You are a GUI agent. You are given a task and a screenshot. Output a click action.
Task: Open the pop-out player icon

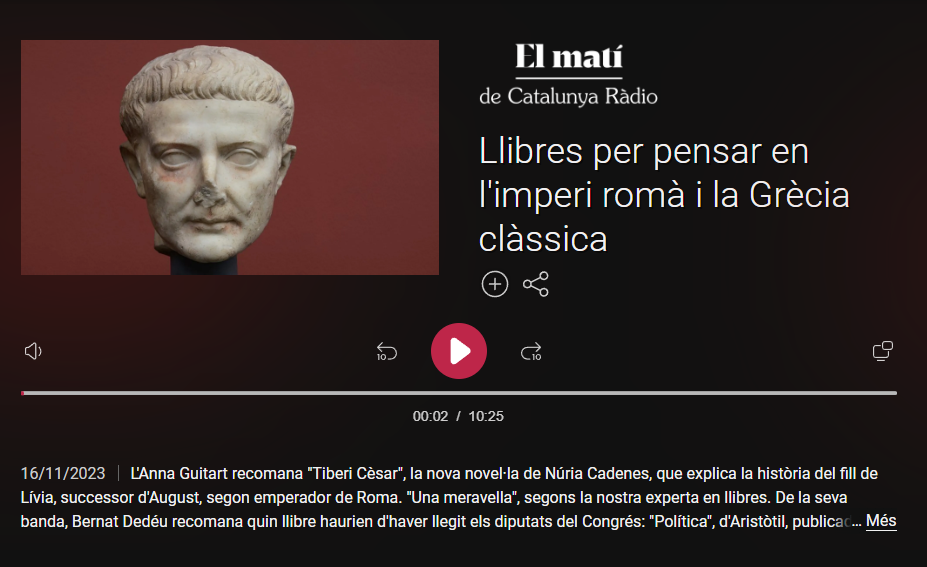tap(883, 351)
